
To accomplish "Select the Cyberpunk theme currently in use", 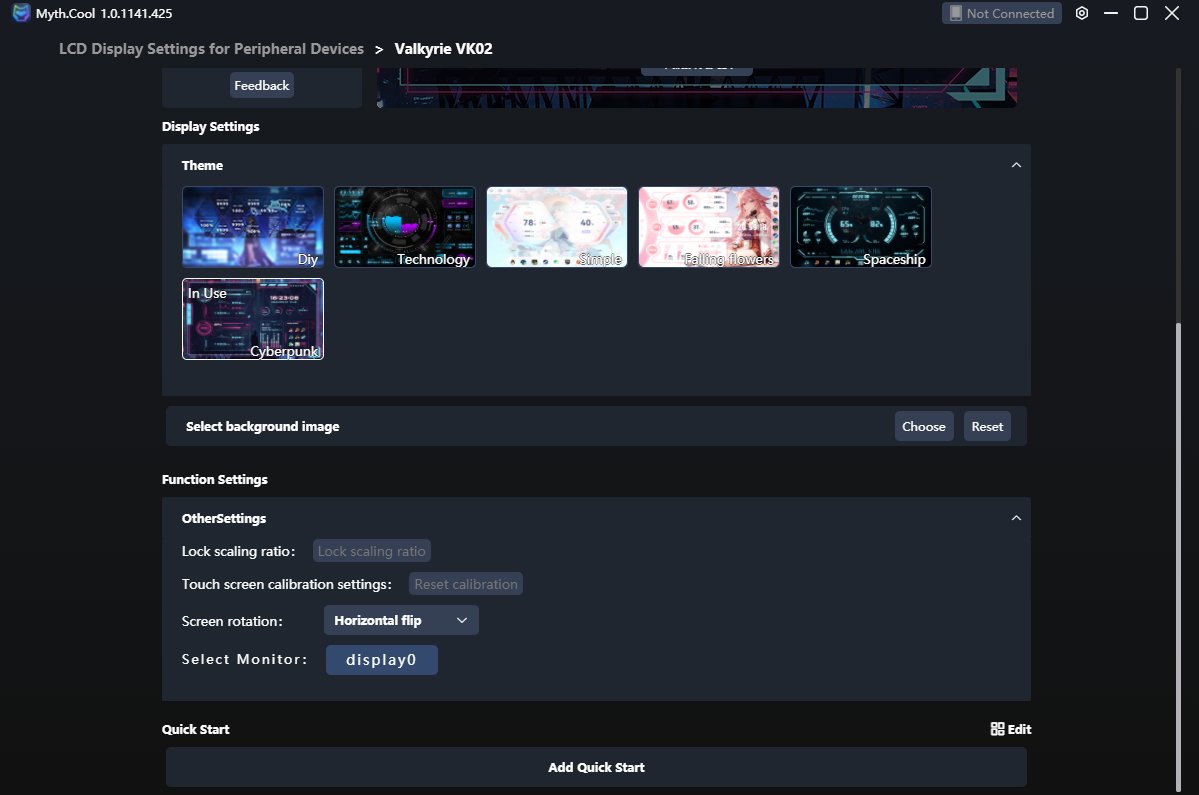I will pos(253,319).
